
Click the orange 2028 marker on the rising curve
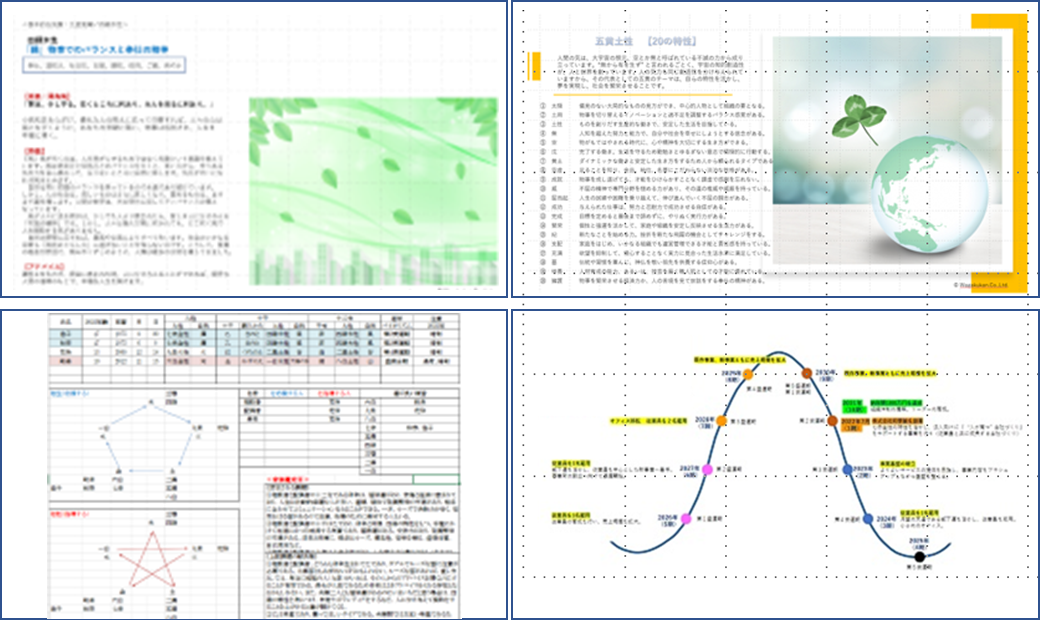point(721,421)
